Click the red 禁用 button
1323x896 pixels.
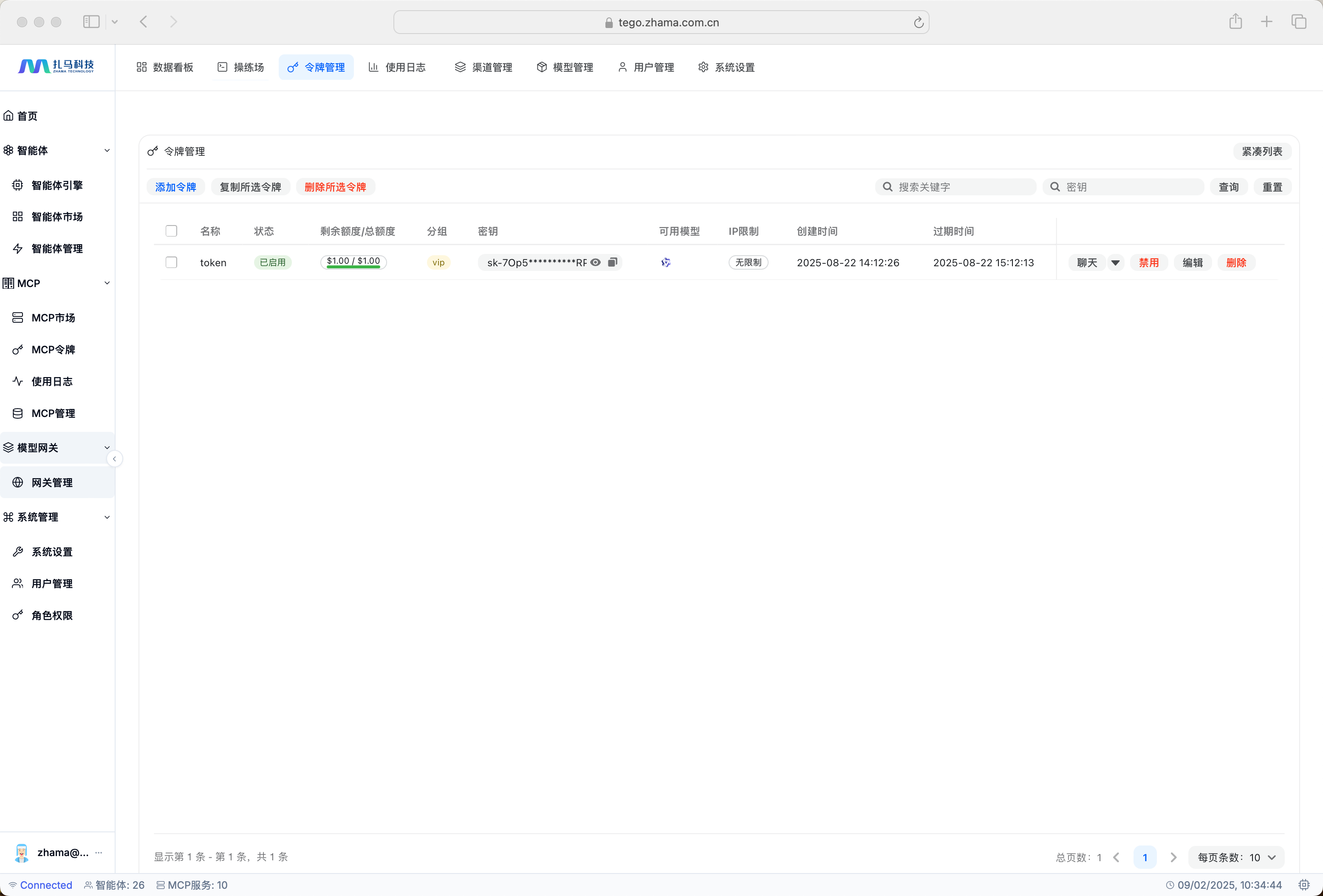click(1148, 263)
